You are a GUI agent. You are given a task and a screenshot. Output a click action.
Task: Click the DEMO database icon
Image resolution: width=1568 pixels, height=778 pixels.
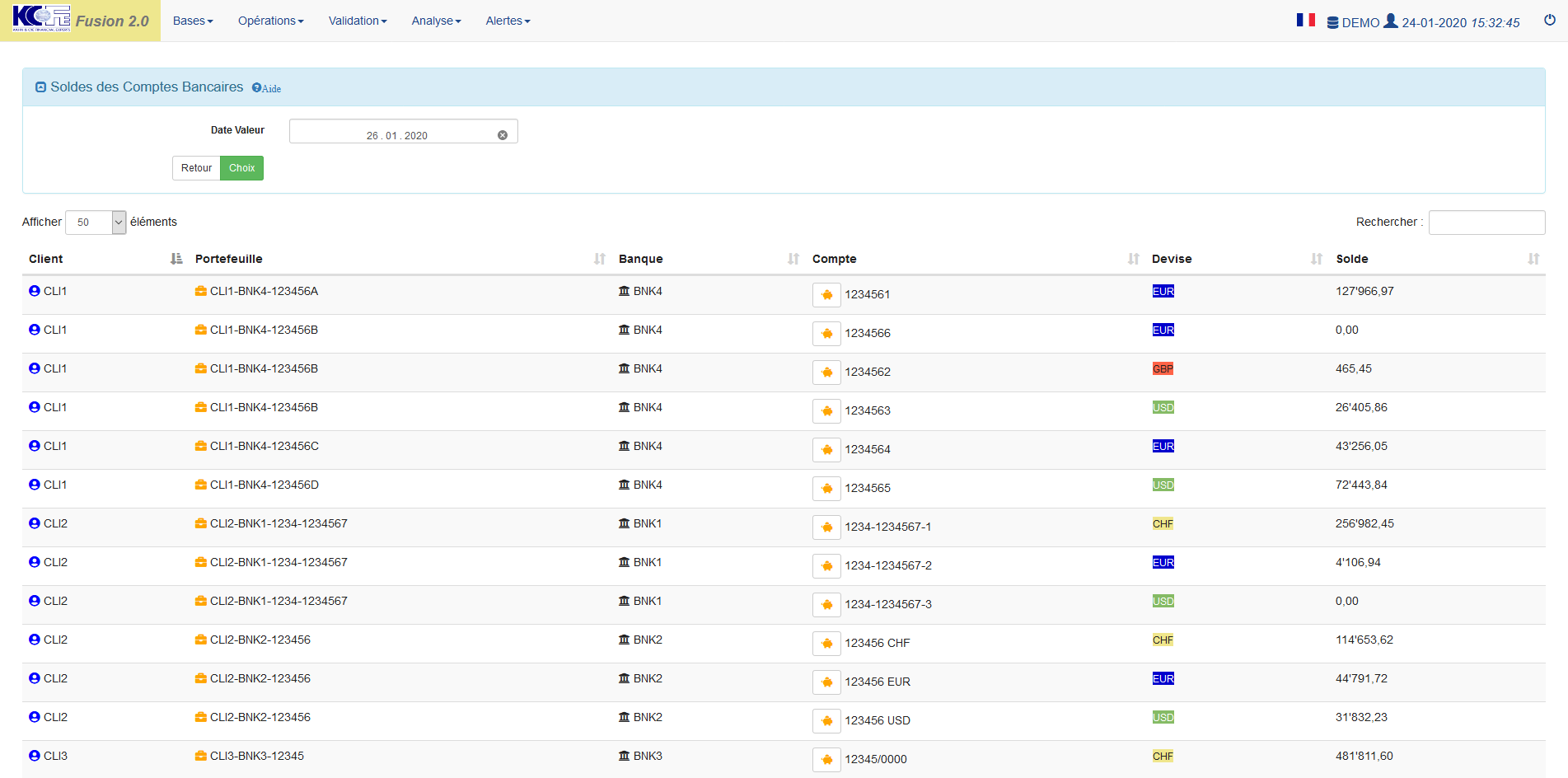pyautogui.click(x=1332, y=23)
